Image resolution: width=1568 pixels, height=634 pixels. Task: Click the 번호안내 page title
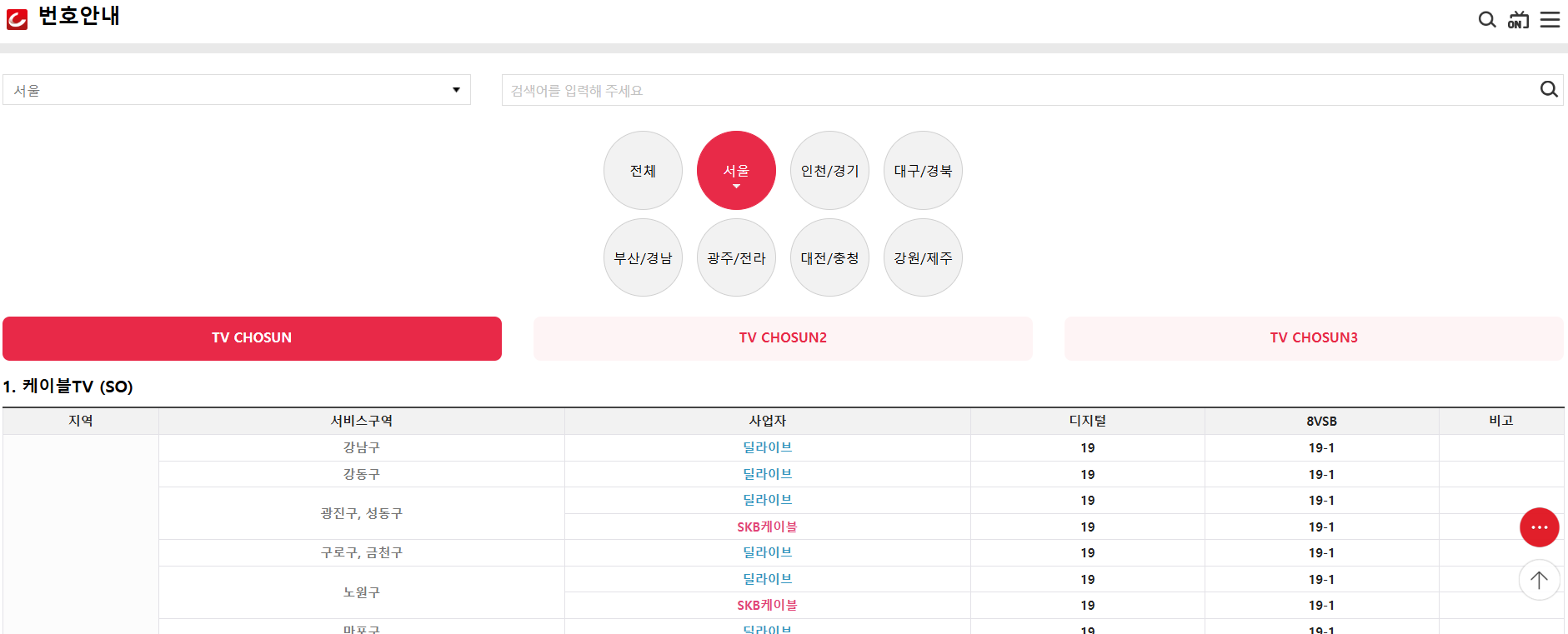tap(79, 16)
